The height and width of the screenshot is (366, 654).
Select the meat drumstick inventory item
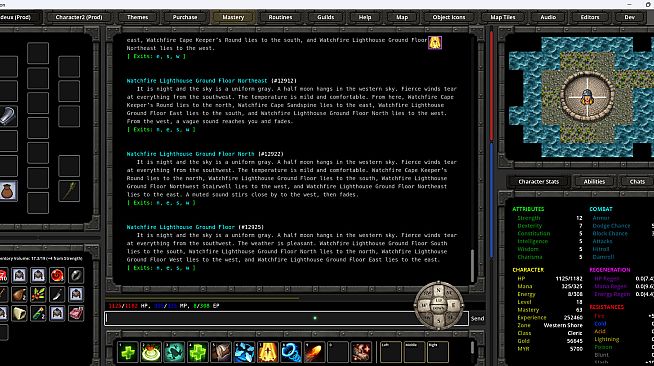[x=19, y=294]
